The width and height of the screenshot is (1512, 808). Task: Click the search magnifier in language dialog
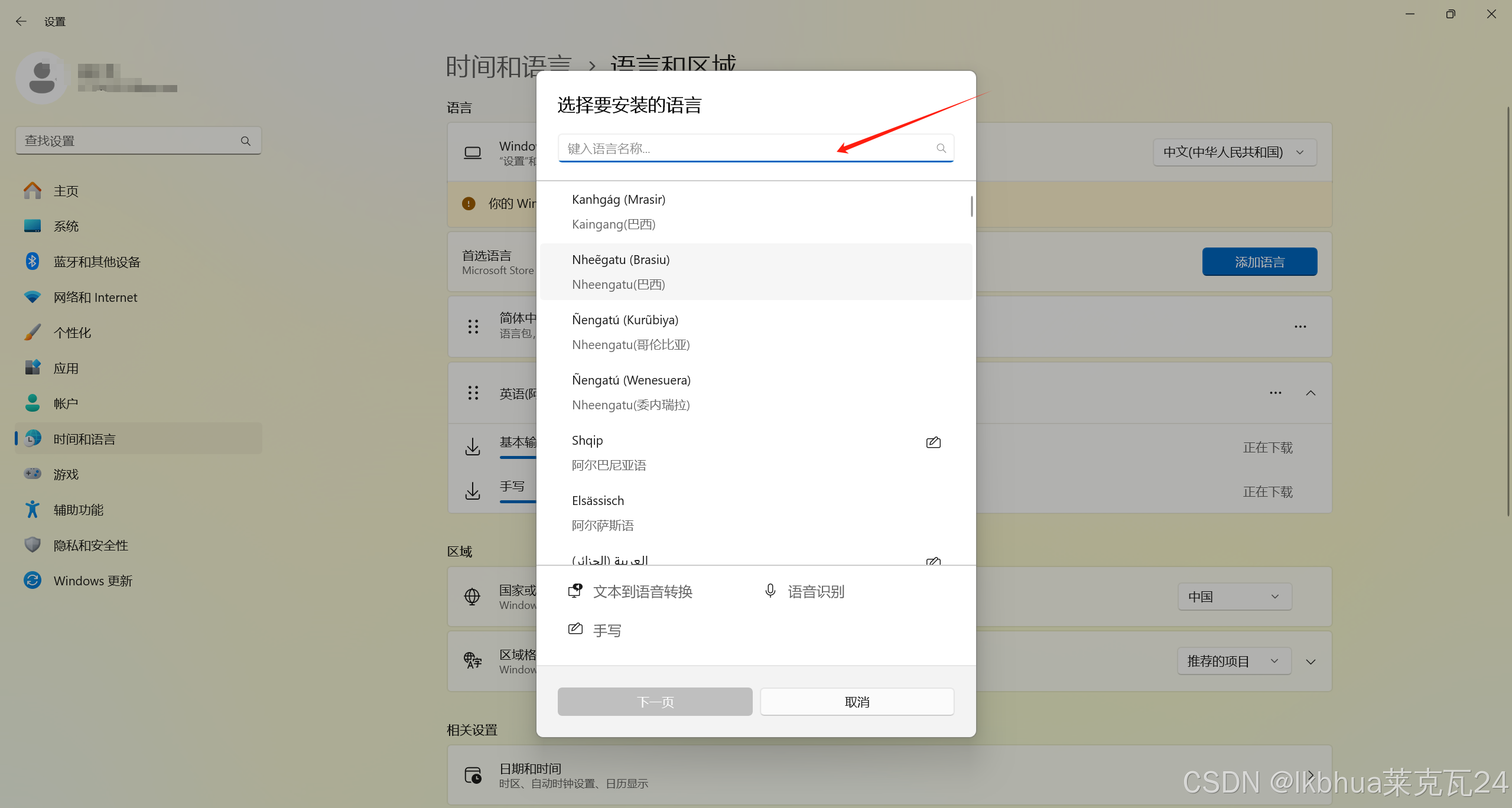[x=941, y=148]
